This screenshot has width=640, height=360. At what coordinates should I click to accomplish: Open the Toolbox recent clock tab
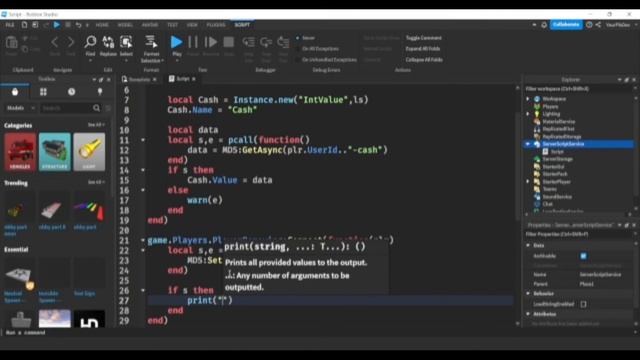(x=71, y=92)
